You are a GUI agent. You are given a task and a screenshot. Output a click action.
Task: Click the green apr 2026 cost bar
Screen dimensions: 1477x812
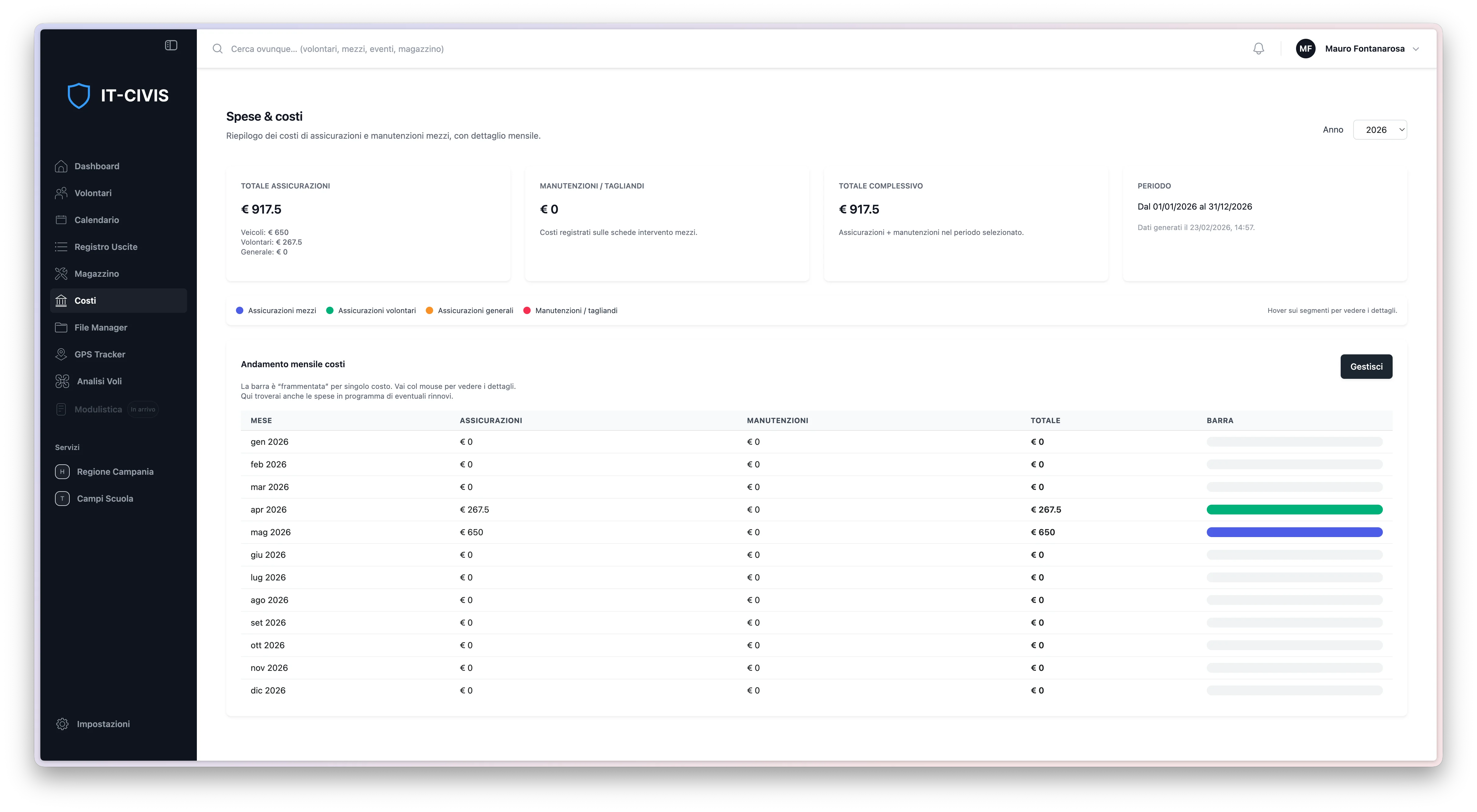(1294, 510)
